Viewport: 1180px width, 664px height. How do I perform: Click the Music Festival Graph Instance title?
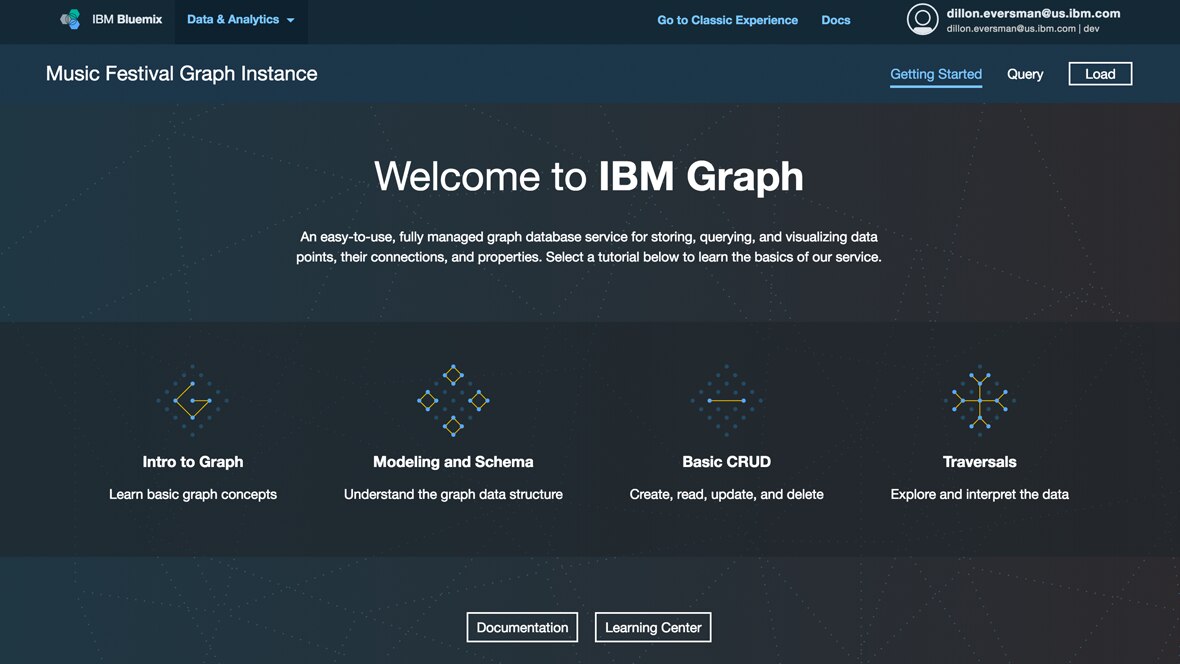point(181,74)
